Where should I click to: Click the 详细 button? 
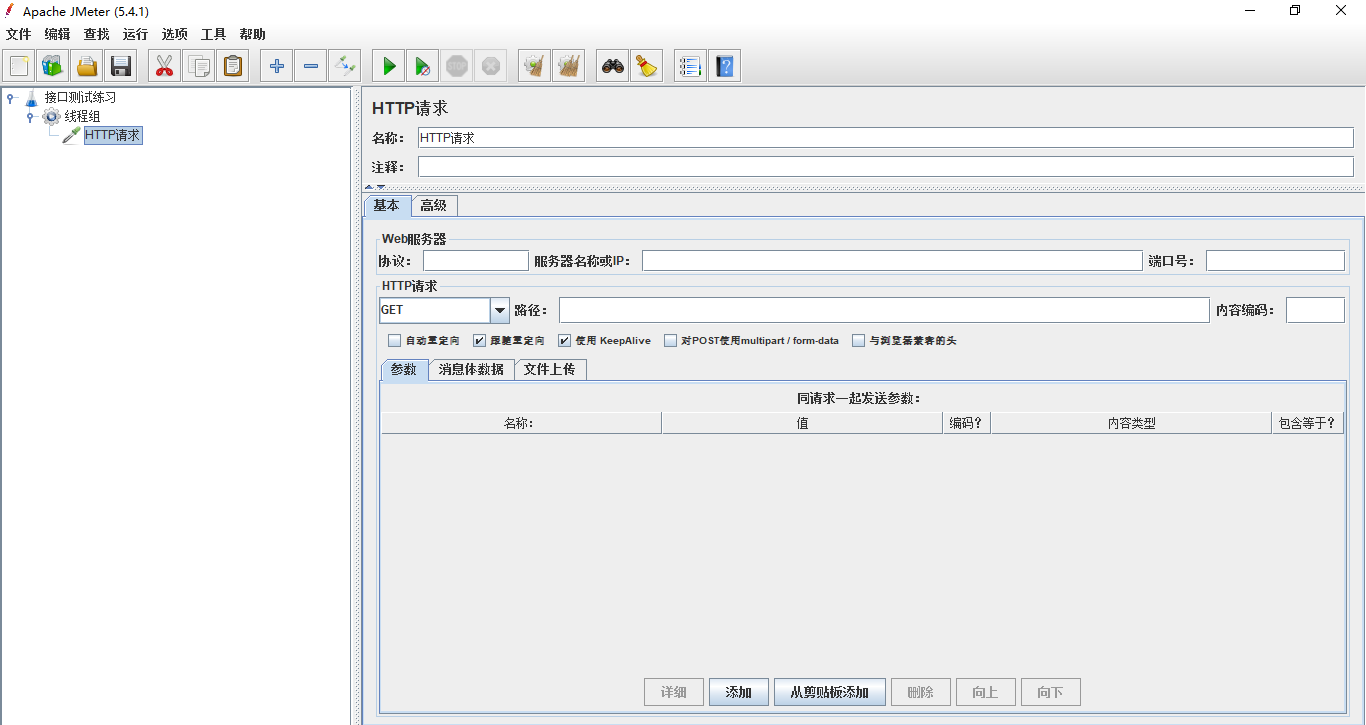click(x=674, y=692)
